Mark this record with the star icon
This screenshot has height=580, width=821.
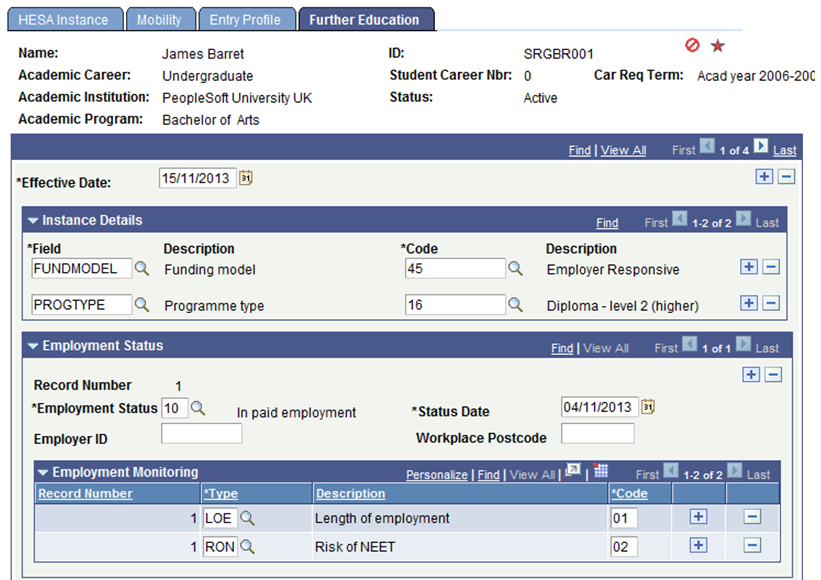(717, 45)
